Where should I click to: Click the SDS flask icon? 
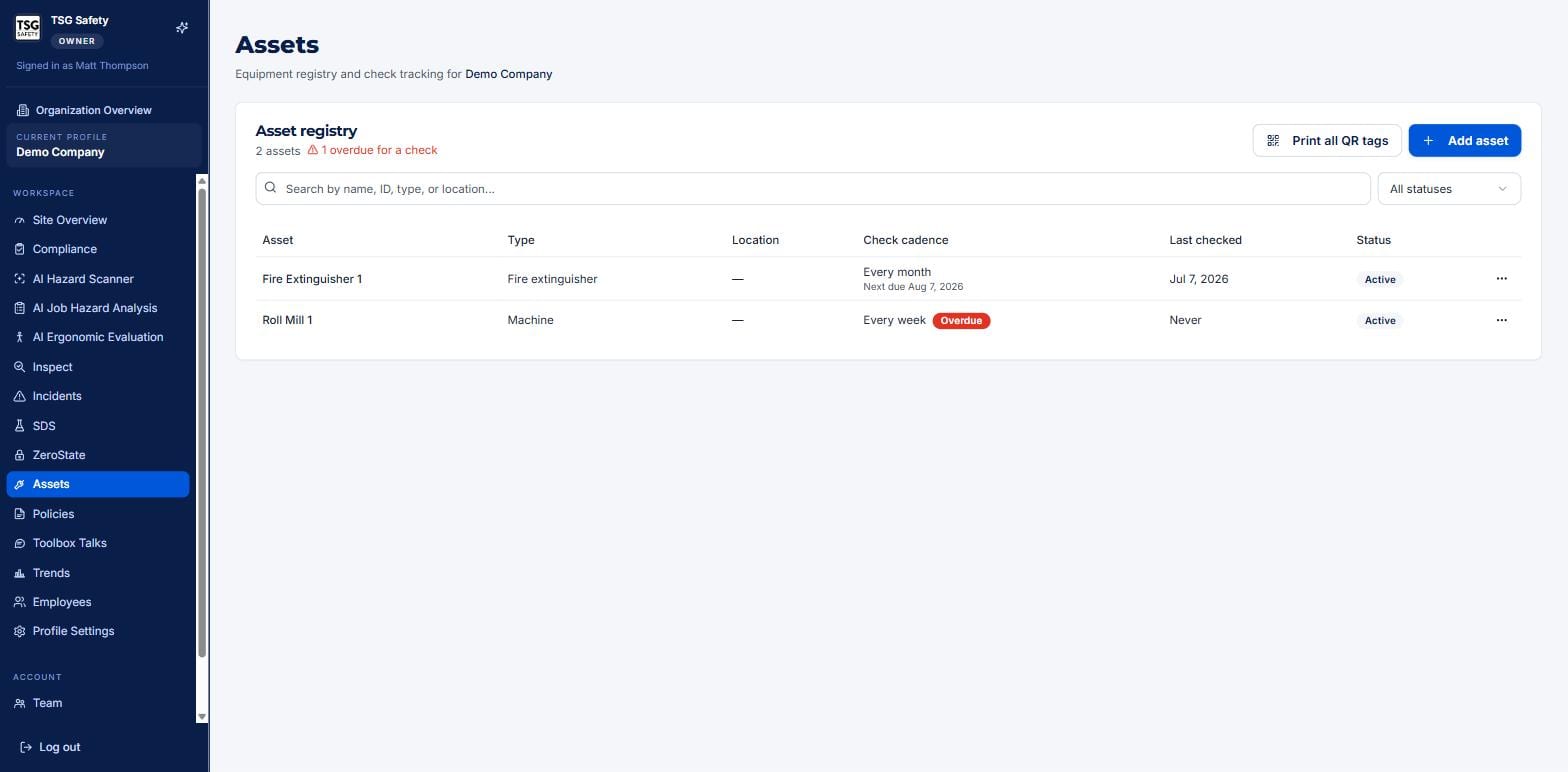click(x=19, y=426)
